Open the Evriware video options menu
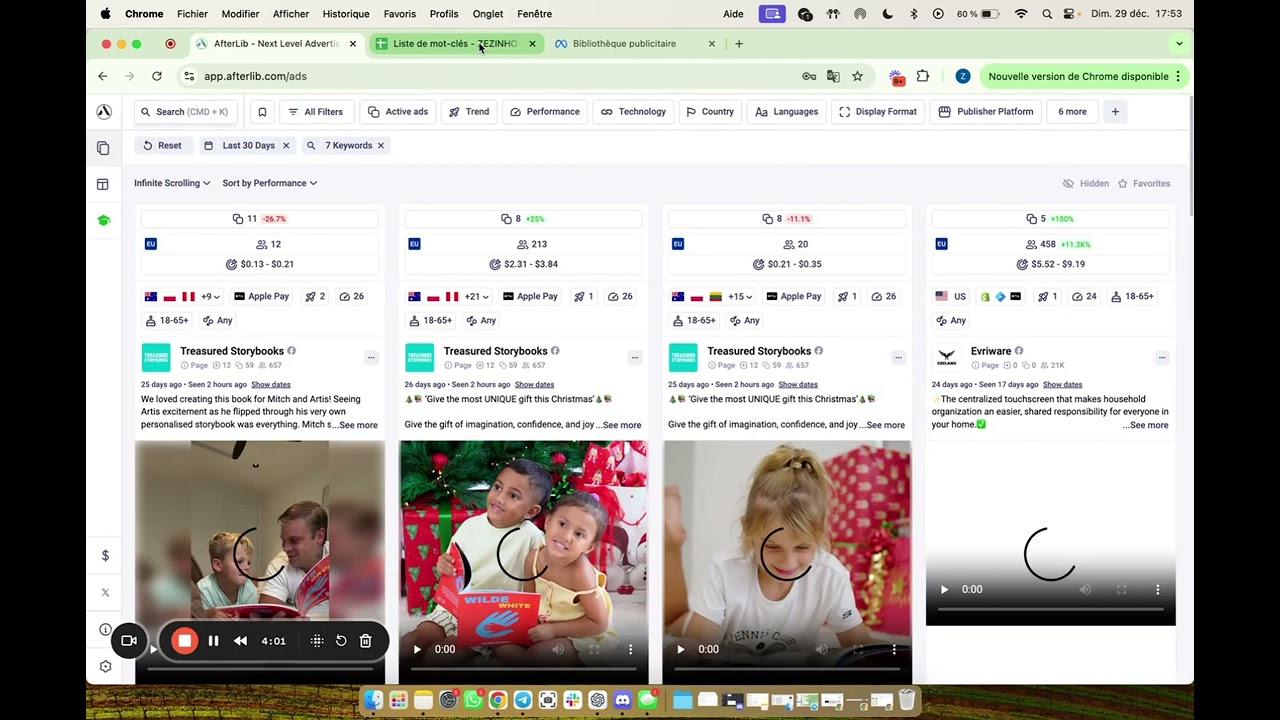Screen dimensions: 1280x720 (1158, 590)
